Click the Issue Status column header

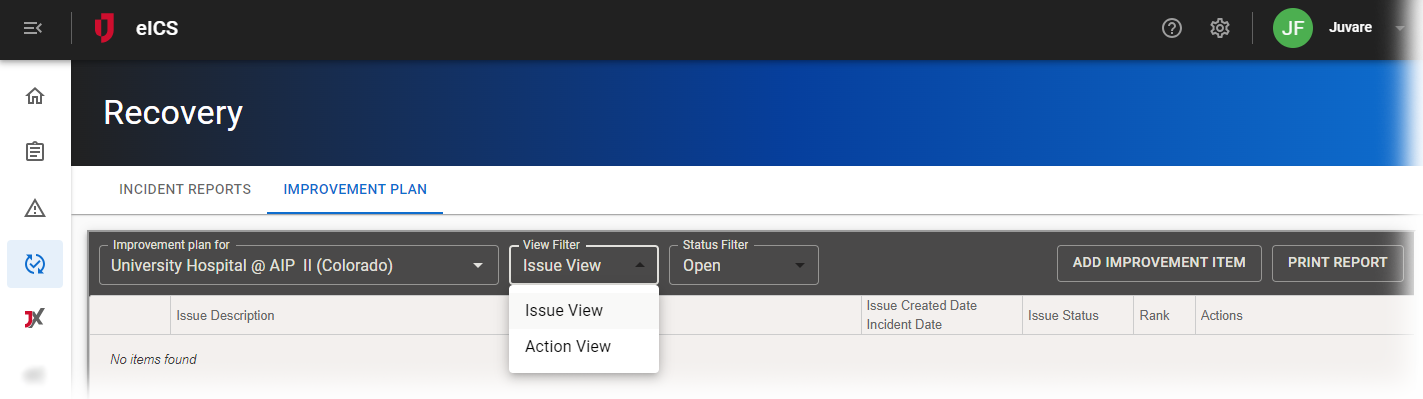pyautogui.click(x=1063, y=315)
